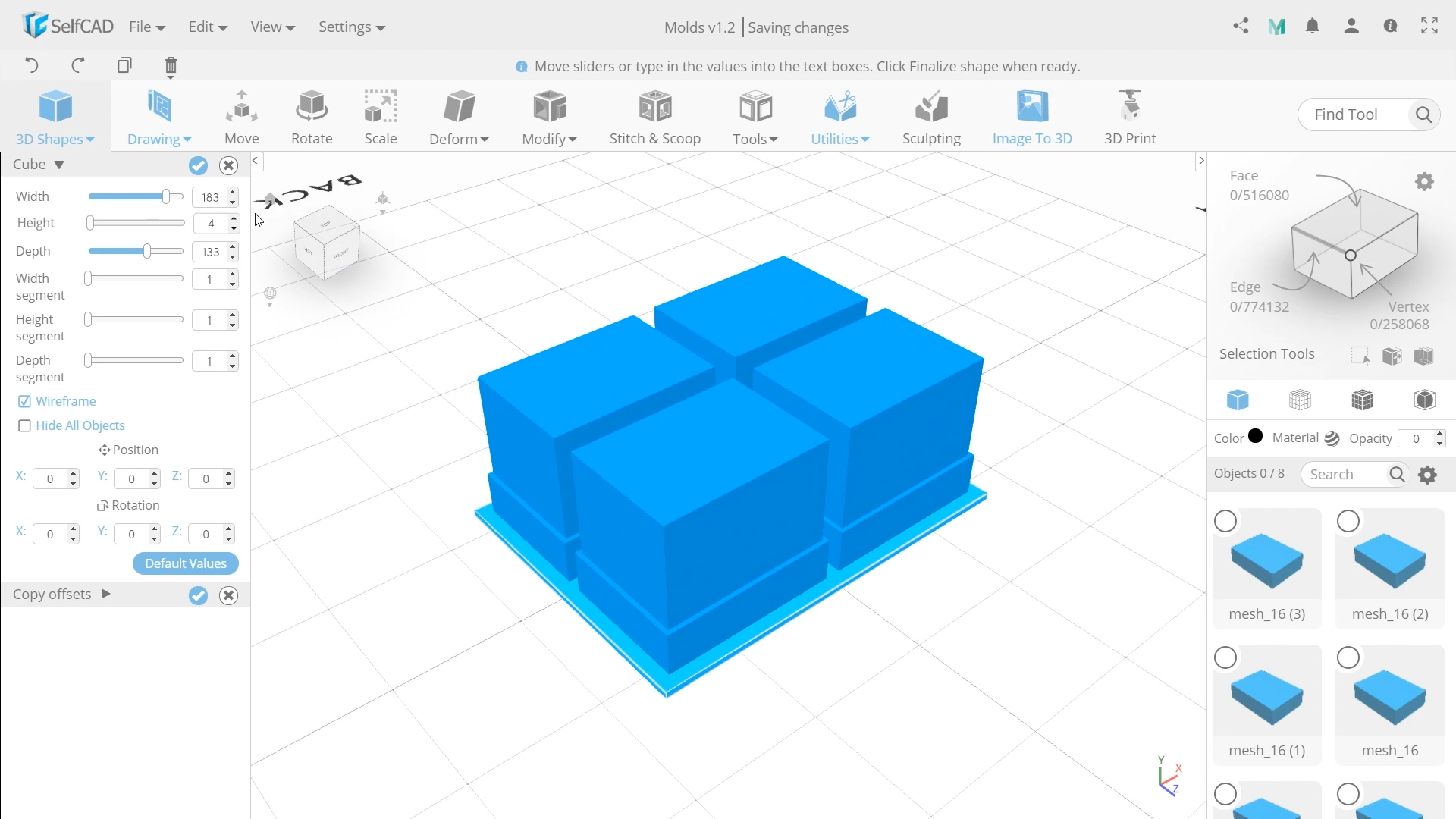Click the Opacity value field
This screenshot has width=1456, height=819.
[x=1417, y=438]
